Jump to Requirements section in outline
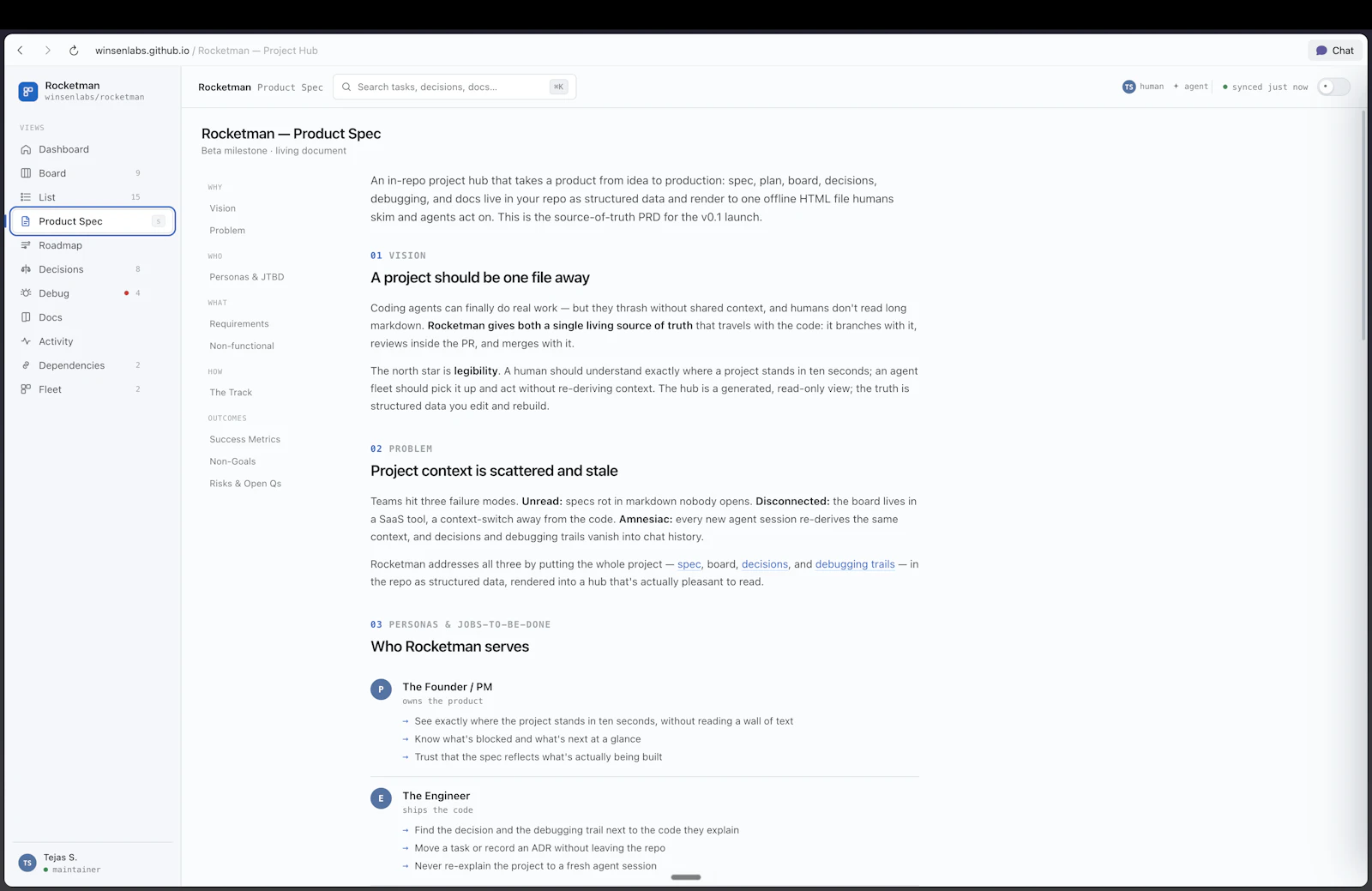This screenshot has width=1372, height=891. [239, 324]
